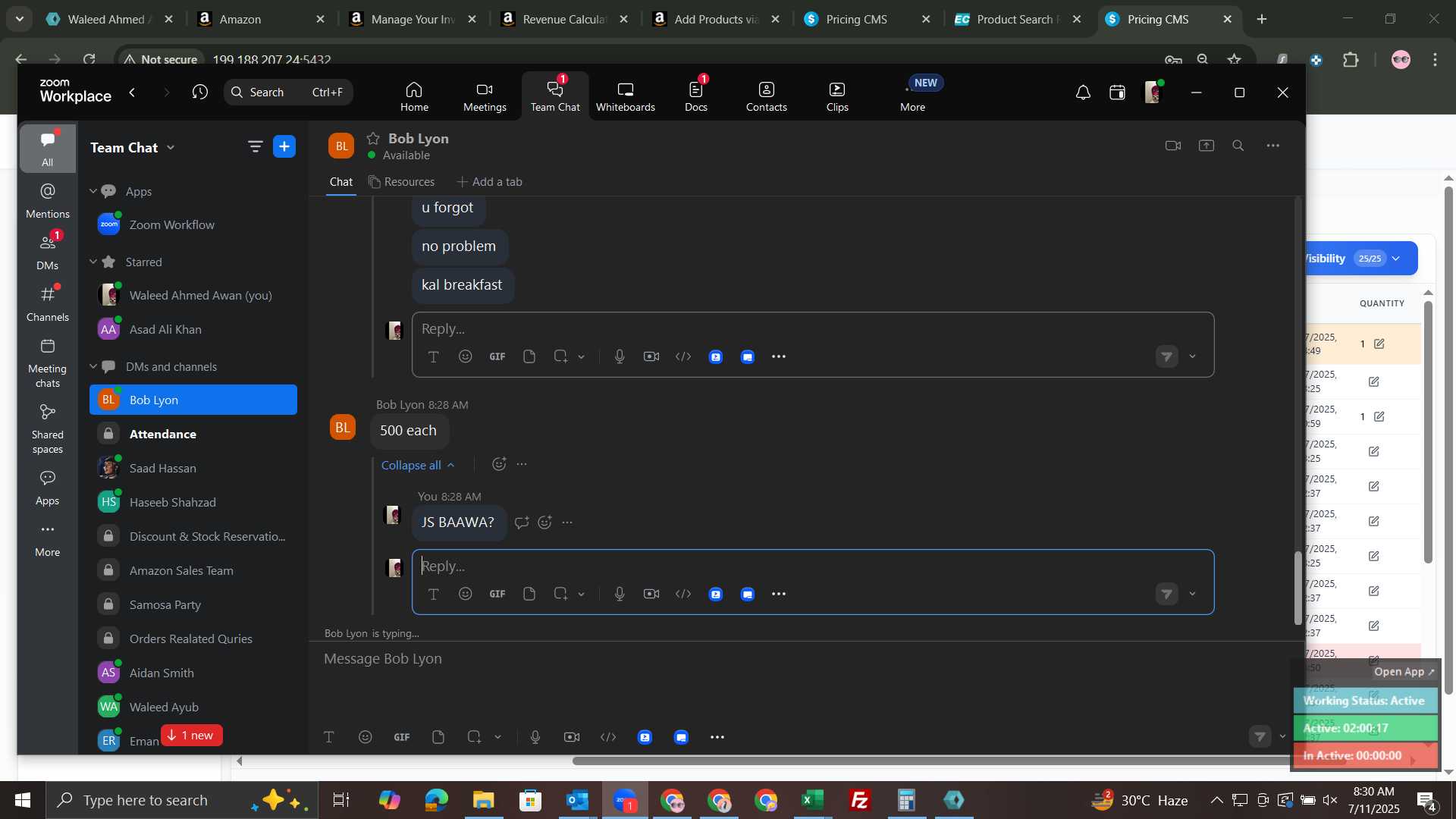The height and width of the screenshot is (819, 1456).
Task: Open Shared spaces in the sidebar
Action: coord(47,428)
